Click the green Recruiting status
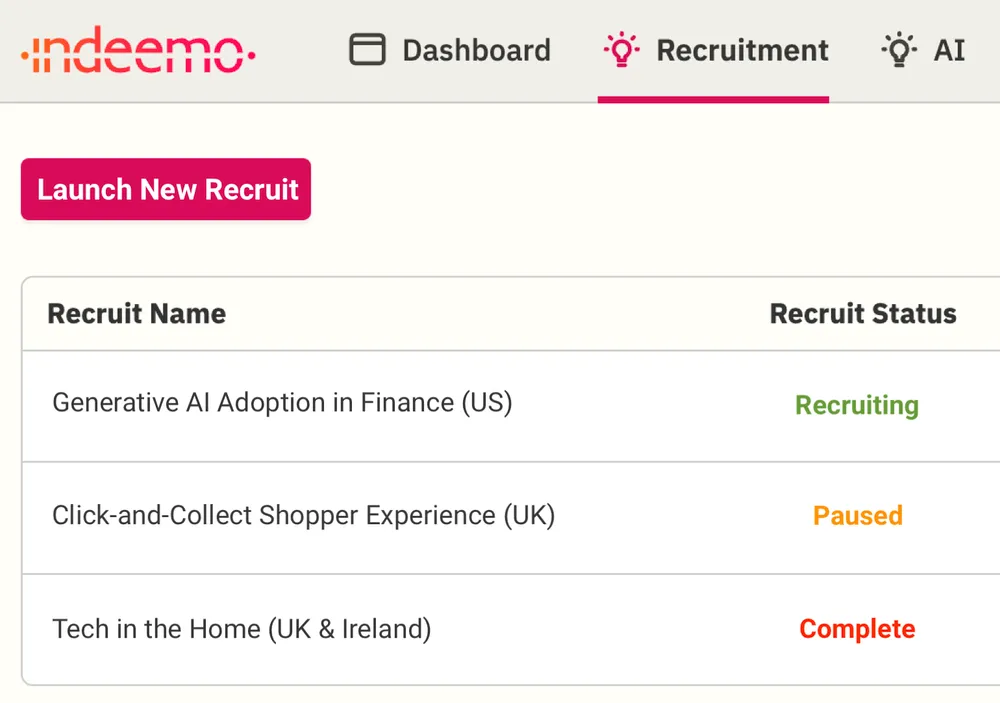The width and height of the screenshot is (1000, 703). [x=857, y=405]
